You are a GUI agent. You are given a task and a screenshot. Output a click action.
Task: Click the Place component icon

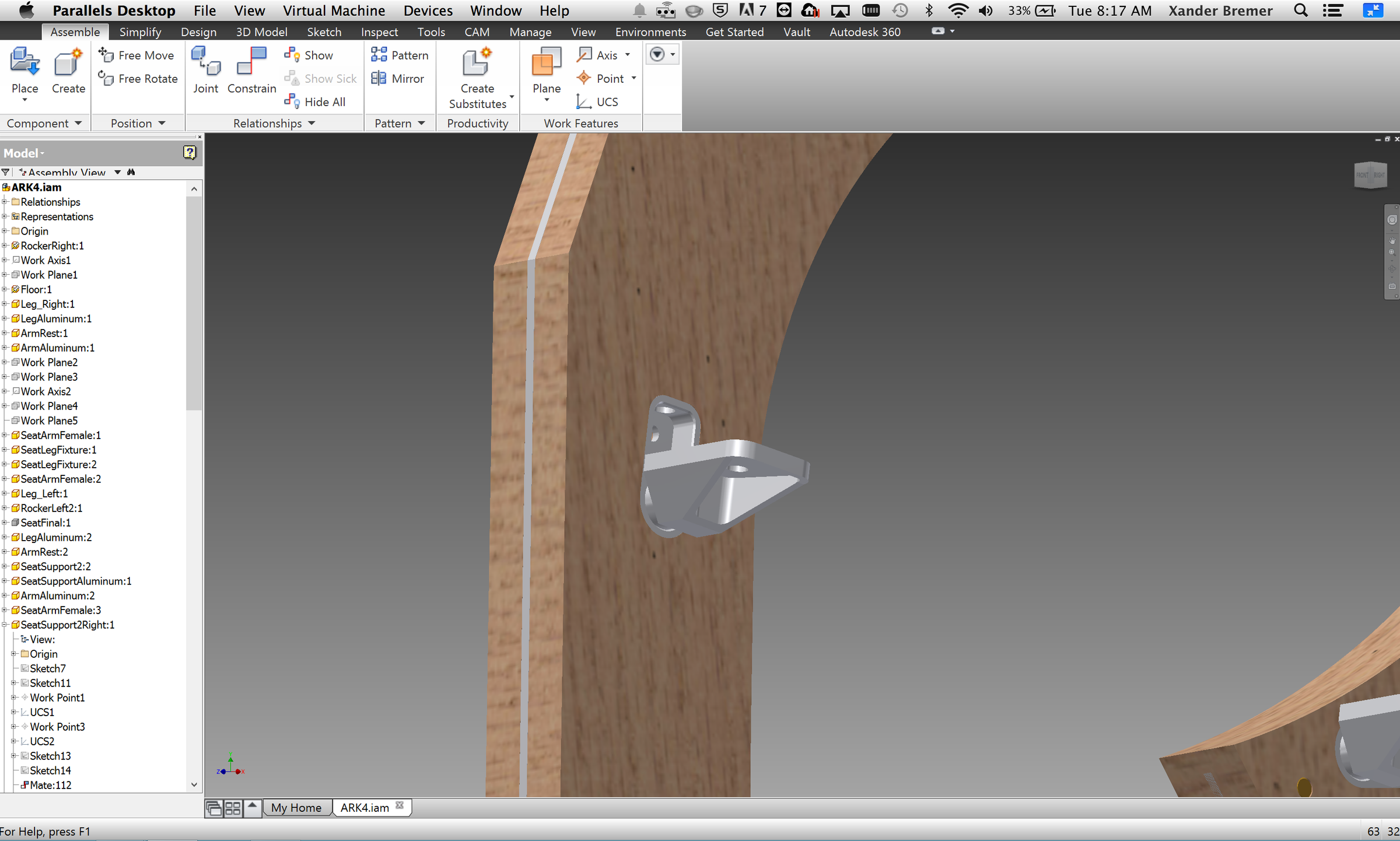[x=24, y=63]
